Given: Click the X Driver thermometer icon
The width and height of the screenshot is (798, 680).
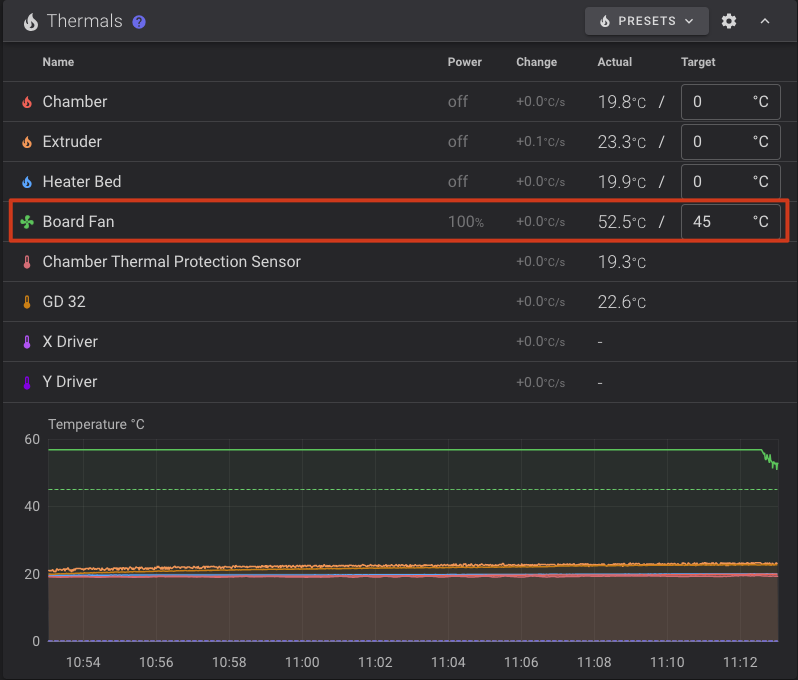Looking at the screenshot, I should pos(27,342).
